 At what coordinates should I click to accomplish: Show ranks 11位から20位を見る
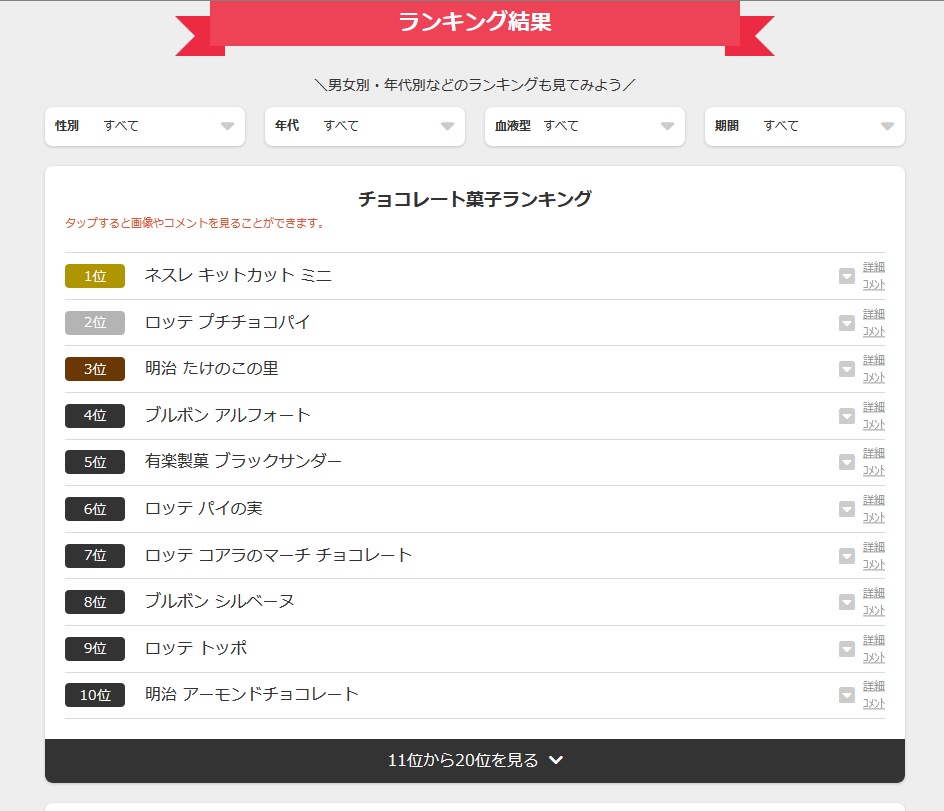474,760
